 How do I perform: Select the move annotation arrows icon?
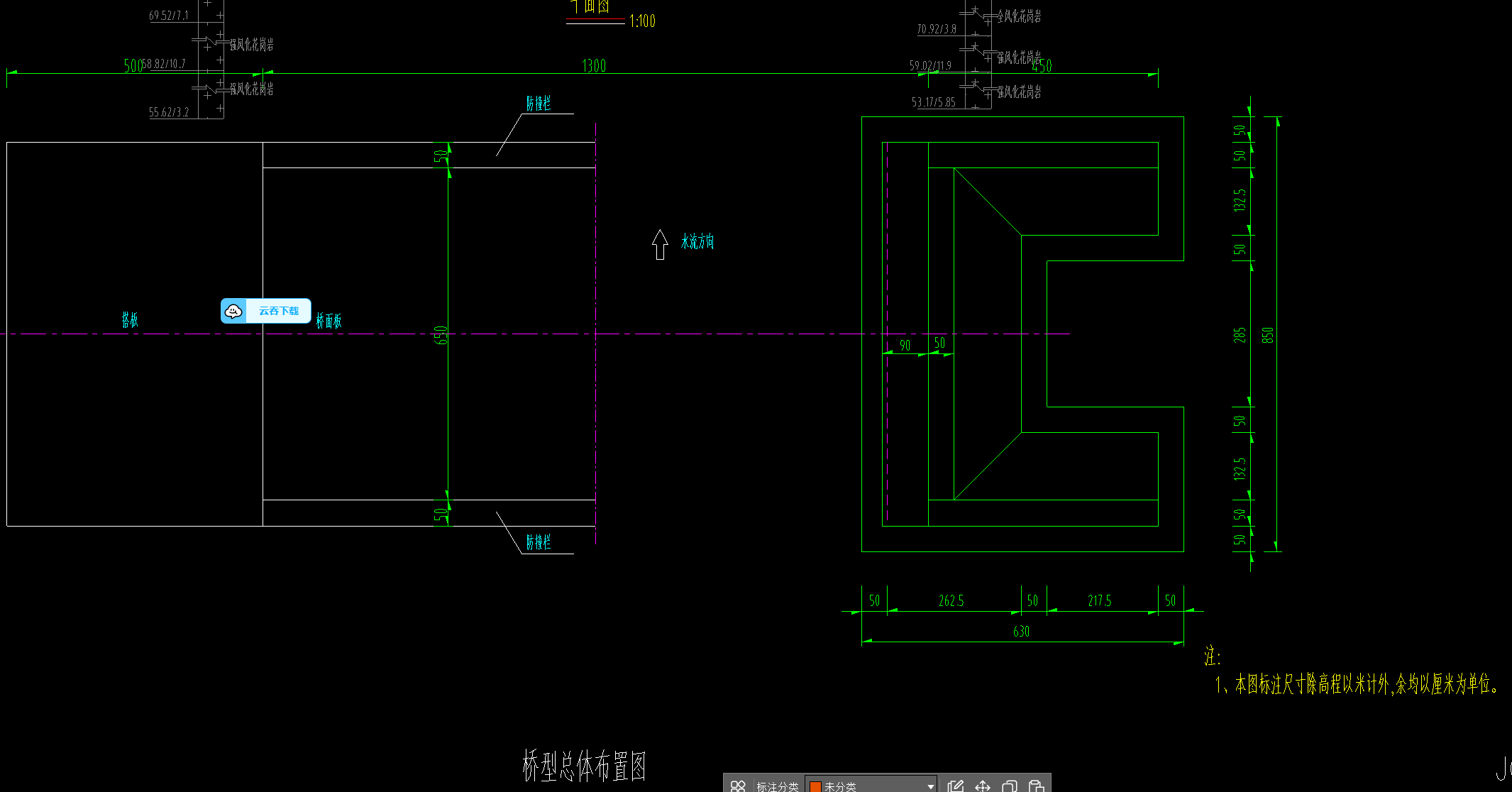[983, 786]
